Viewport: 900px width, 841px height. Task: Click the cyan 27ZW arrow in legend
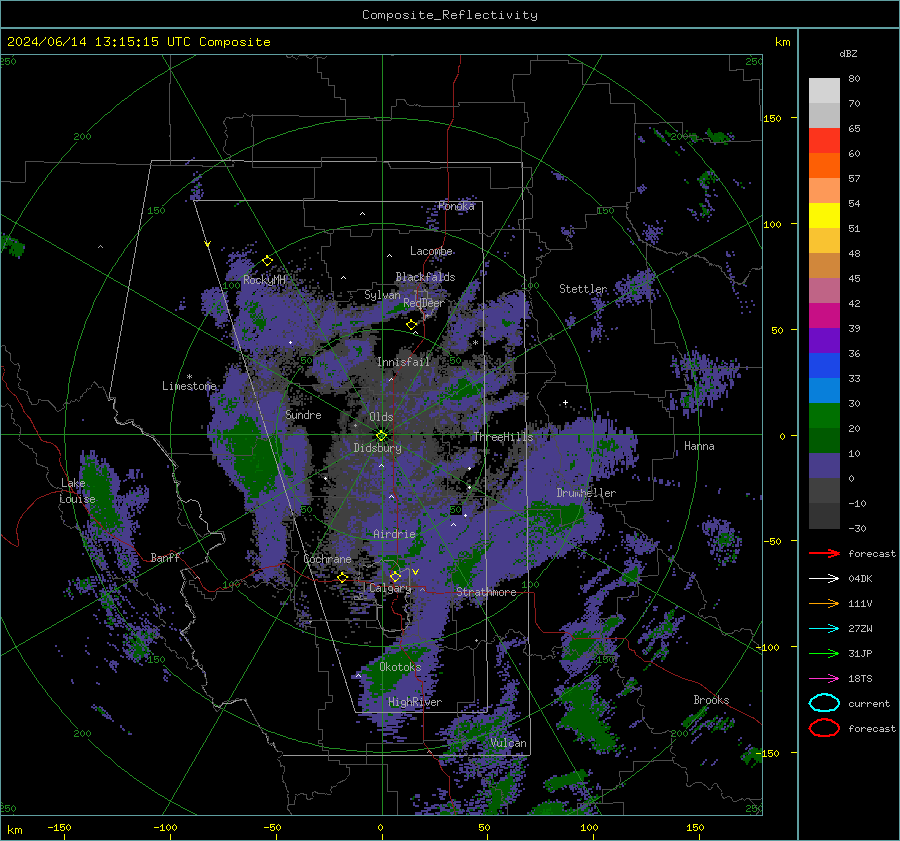point(824,629)
